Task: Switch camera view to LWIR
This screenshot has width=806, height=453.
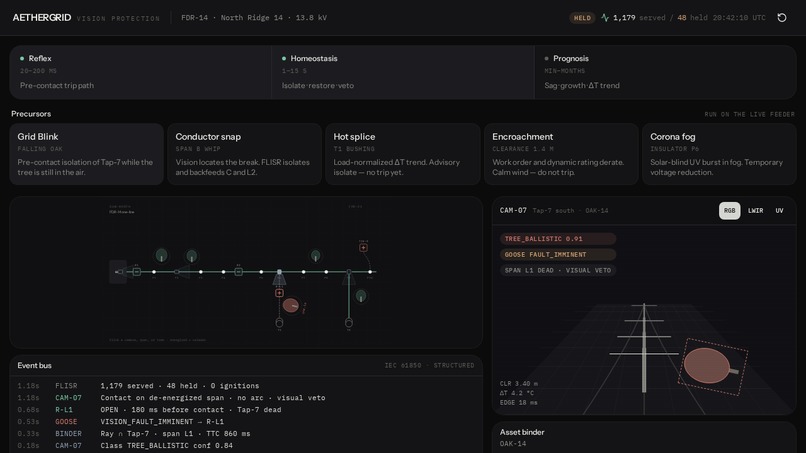Action: pos(755,211)
